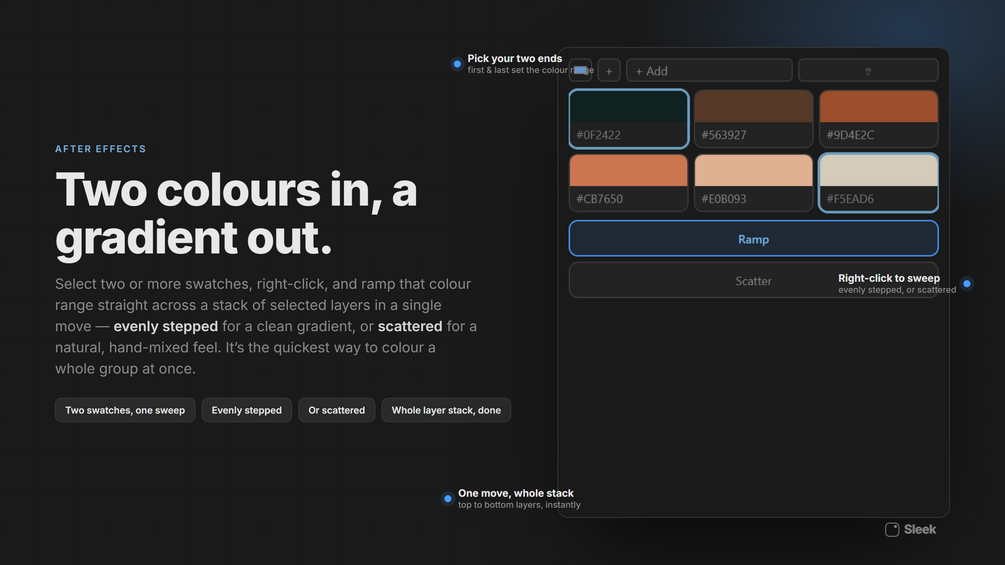1005x565 pixels.
Task: Click the Pick your two ends caption
Action: coord(515,58)
